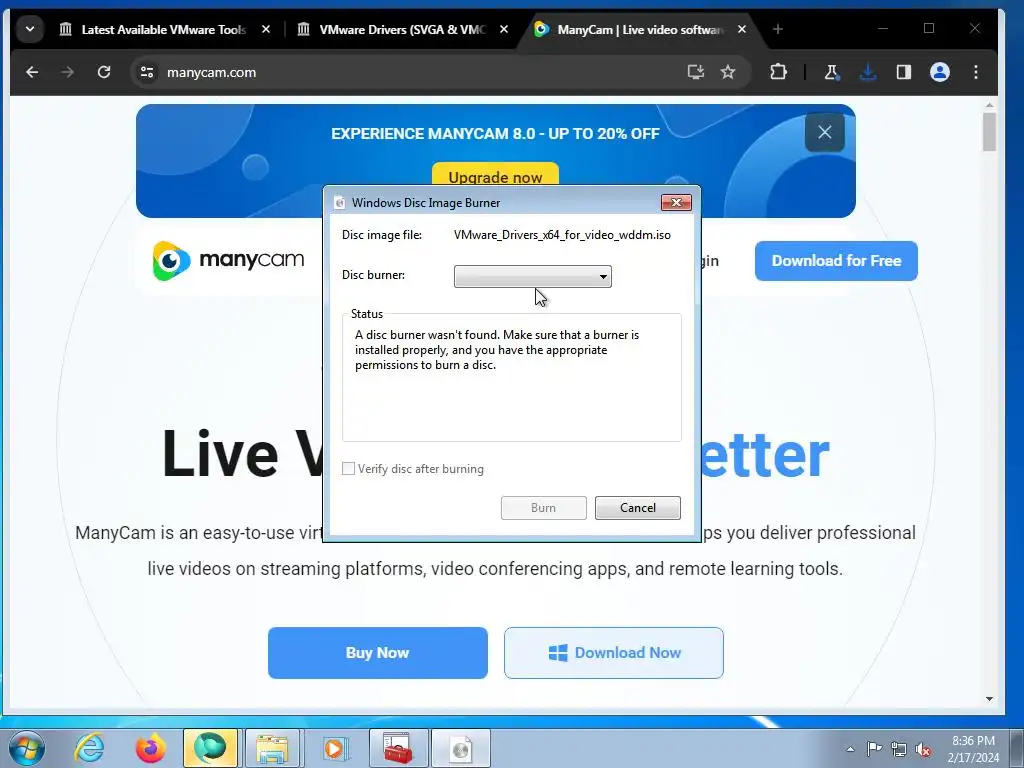1024x768 pixels.
Task: Open Windows Media Player from taskbar
Action: [334, 748]
